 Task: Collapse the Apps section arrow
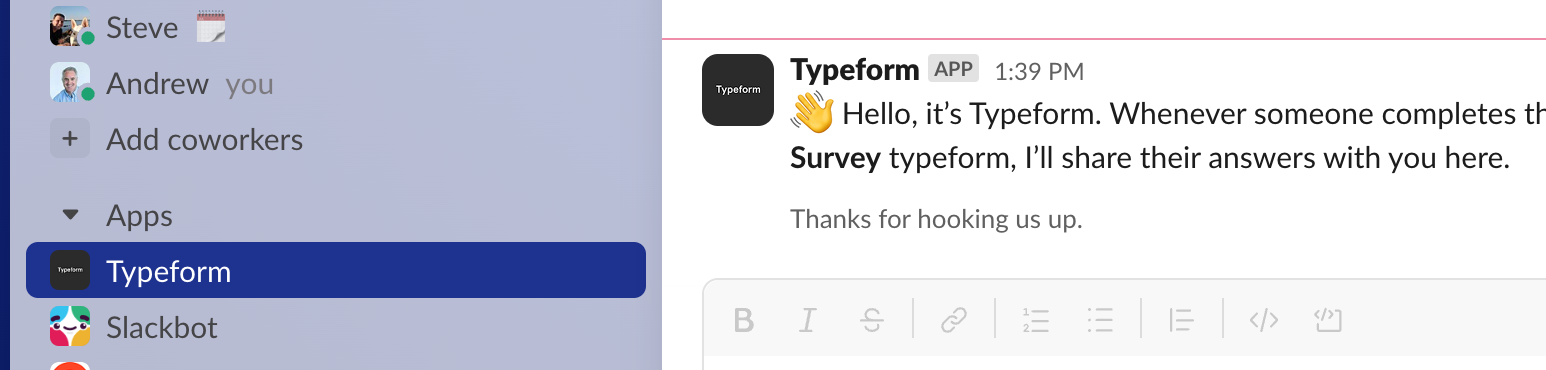(x=70, y=216)
